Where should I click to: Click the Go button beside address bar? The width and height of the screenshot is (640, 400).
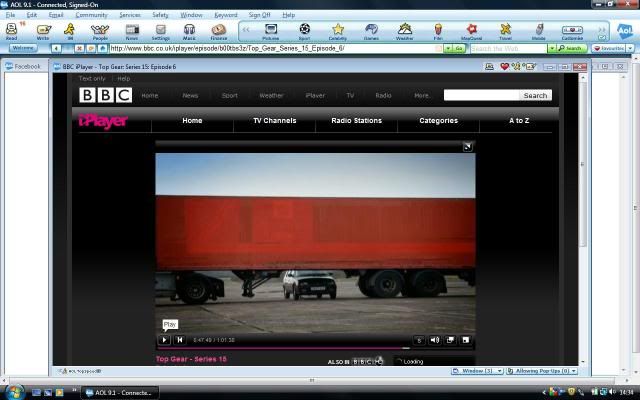click(x=459, y=49)
